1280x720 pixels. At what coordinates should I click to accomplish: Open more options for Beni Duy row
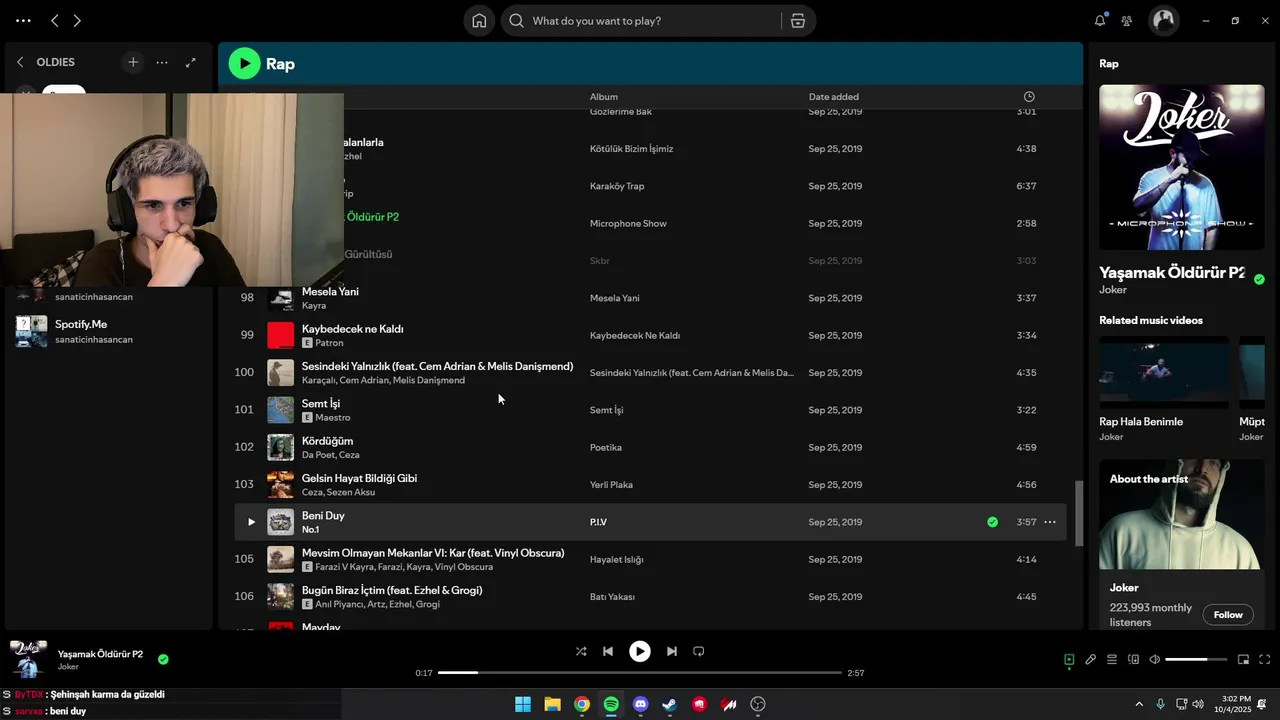pos(1050,522)
